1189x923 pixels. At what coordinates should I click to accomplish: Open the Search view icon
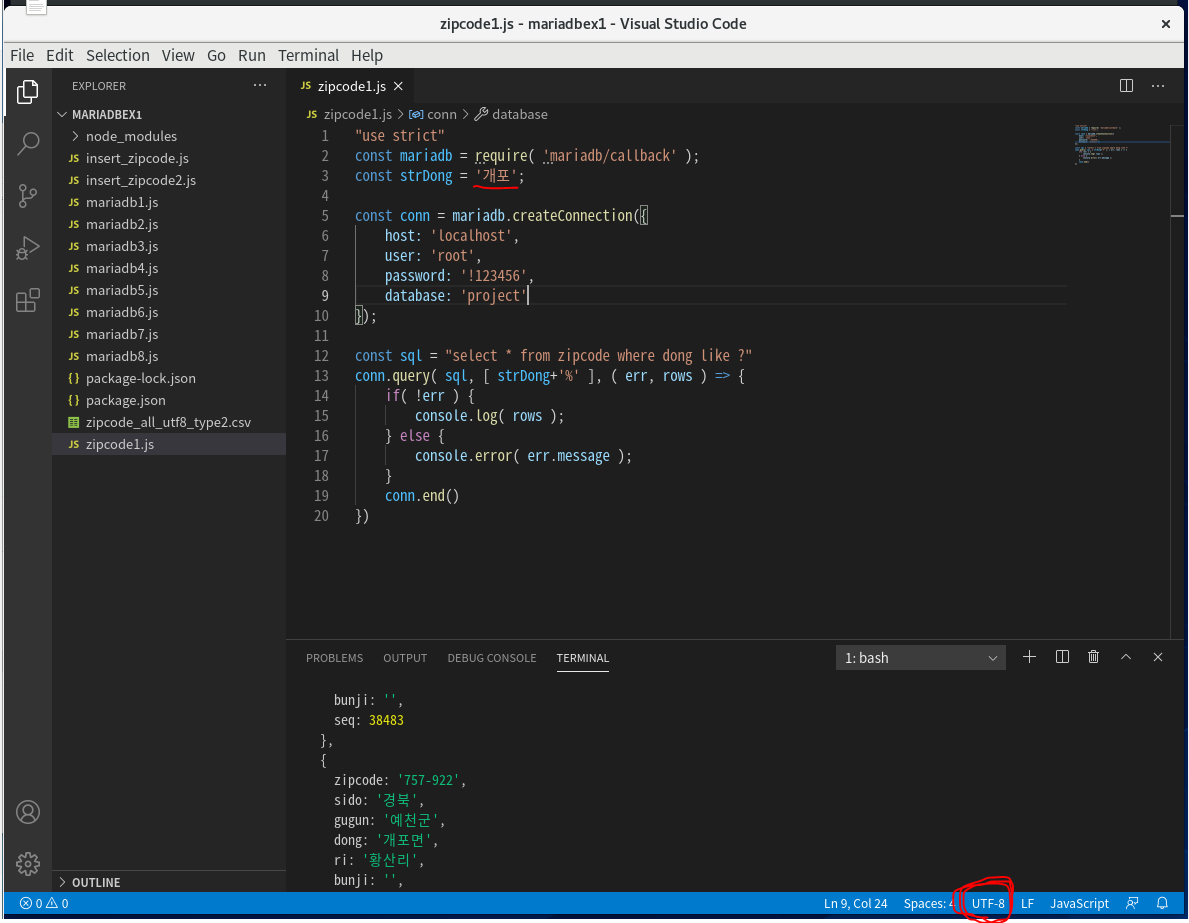[27, 143]
